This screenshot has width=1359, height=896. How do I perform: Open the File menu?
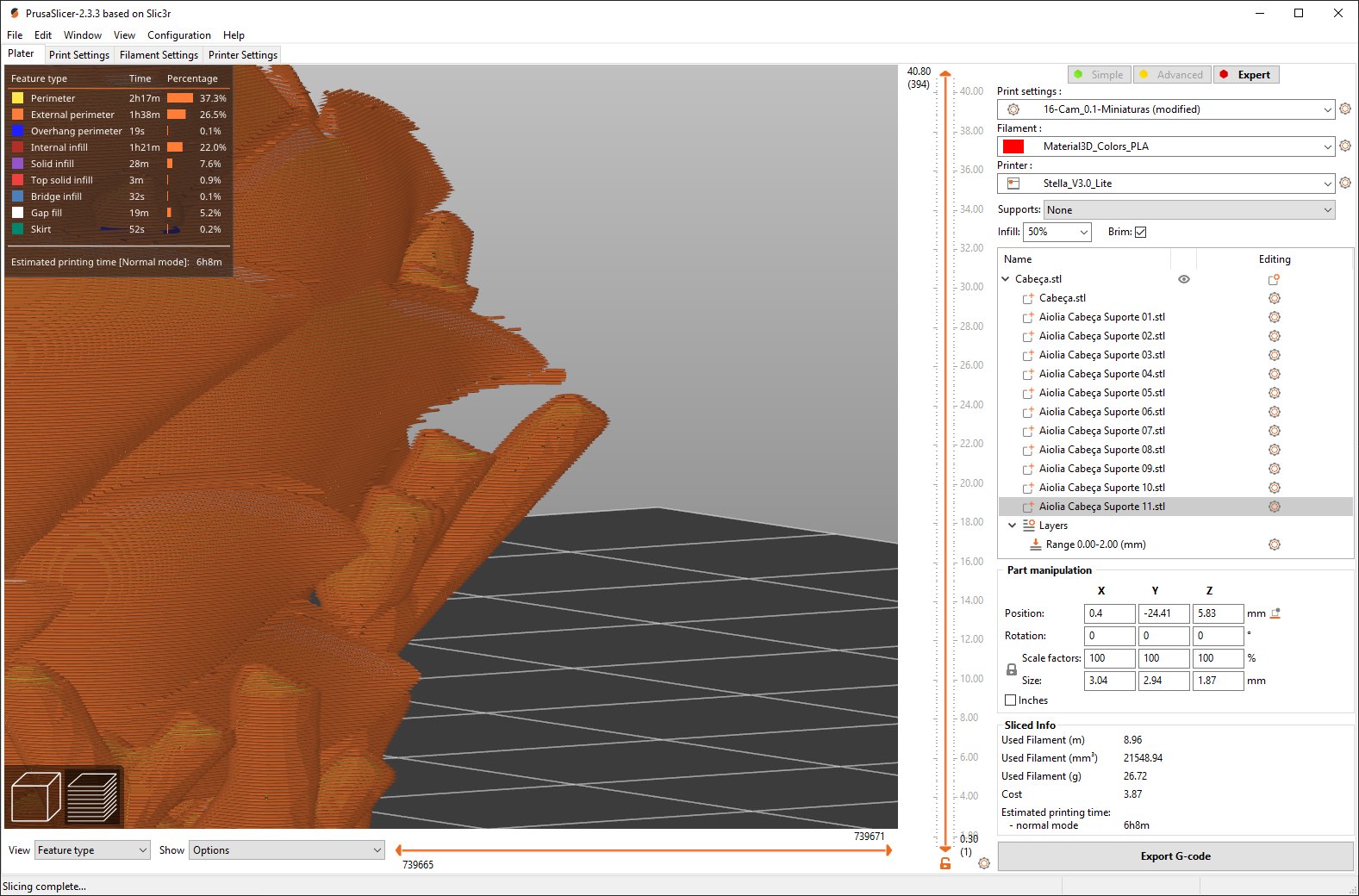pyautogui.click(x=15, y=35)
